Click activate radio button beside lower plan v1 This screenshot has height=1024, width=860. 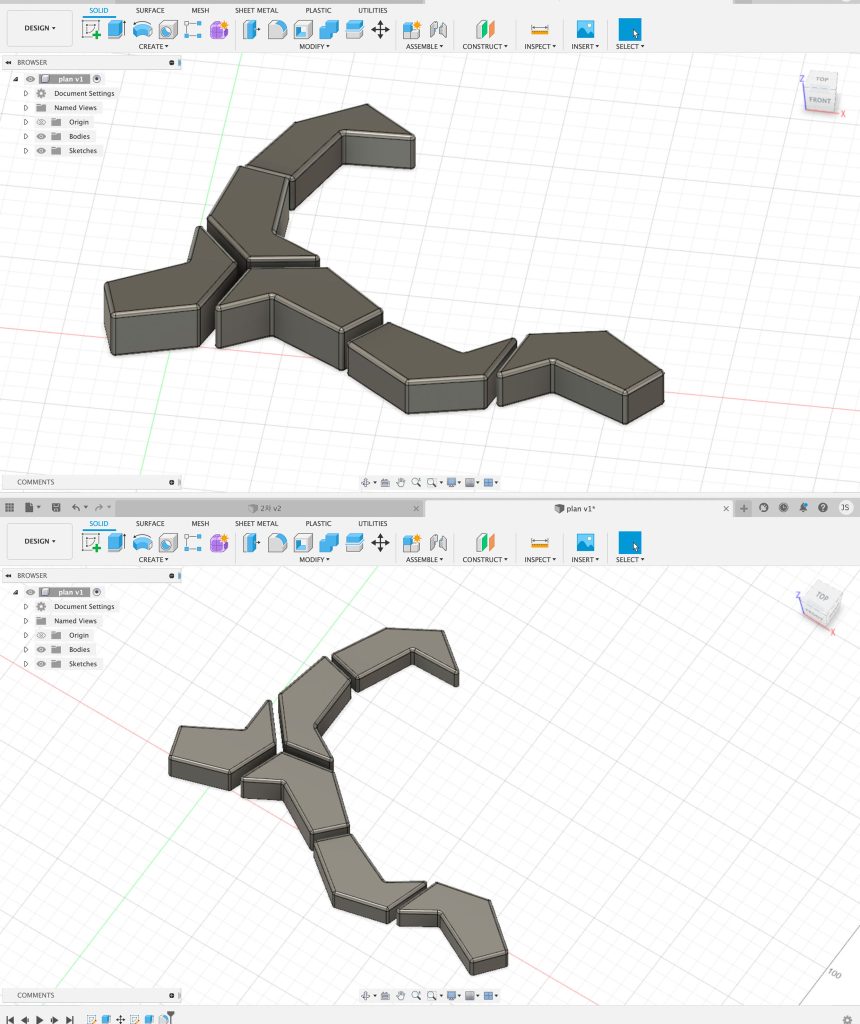pos(97,592)
